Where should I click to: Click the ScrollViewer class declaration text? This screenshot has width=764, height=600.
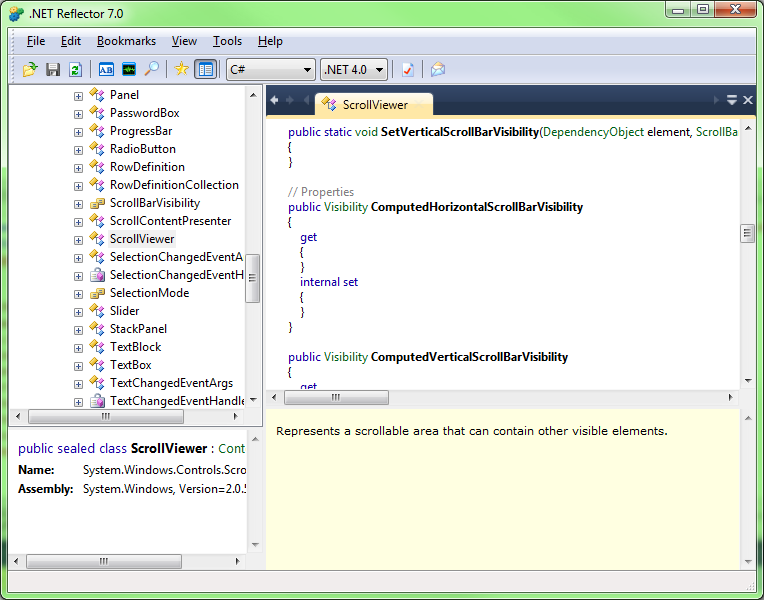132,448
